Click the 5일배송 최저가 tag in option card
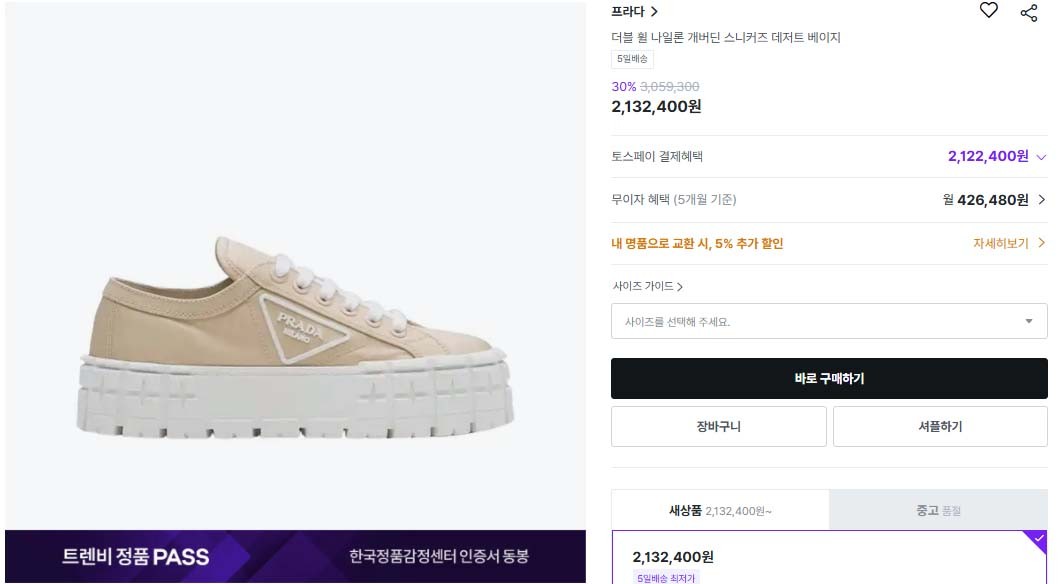Image resolution: width=1059 pixels, height=584 pixels. (667, 577)
